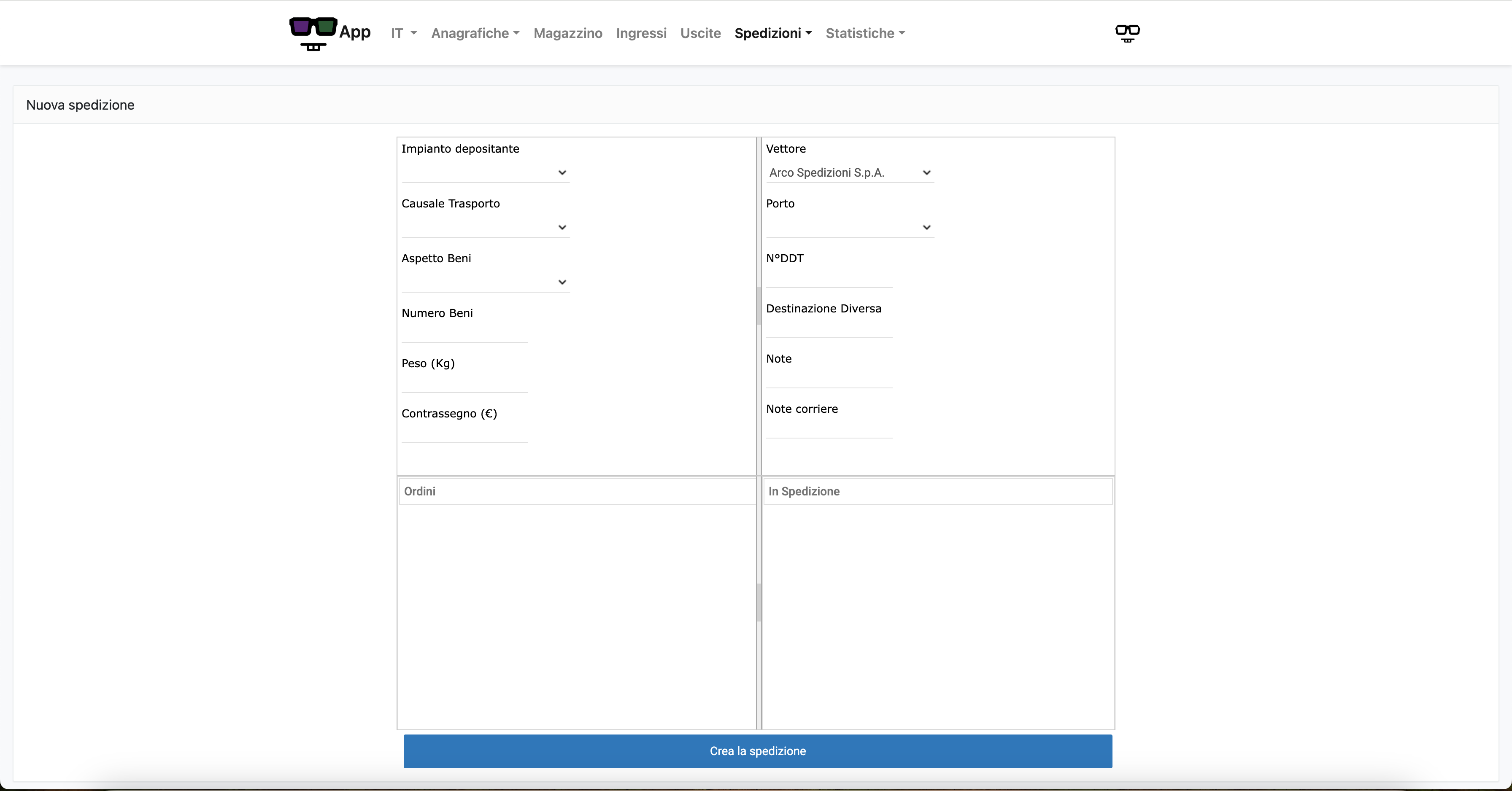
Task: Expand the Statistiche menu
Action: click(x=865, y=33)
